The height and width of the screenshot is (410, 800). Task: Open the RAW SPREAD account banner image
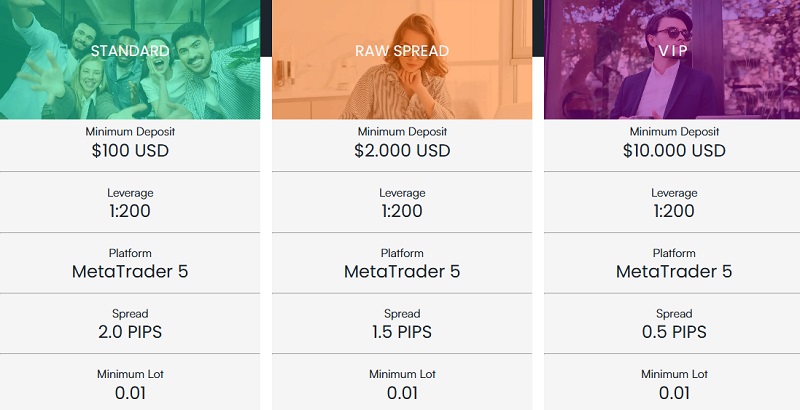[402, 60]
